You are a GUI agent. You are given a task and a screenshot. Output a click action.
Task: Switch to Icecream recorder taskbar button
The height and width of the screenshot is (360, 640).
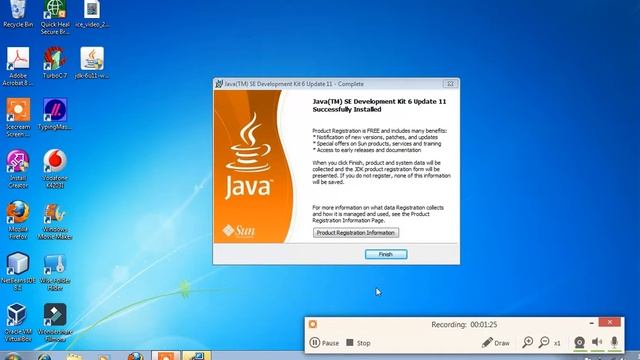point(166,356)
